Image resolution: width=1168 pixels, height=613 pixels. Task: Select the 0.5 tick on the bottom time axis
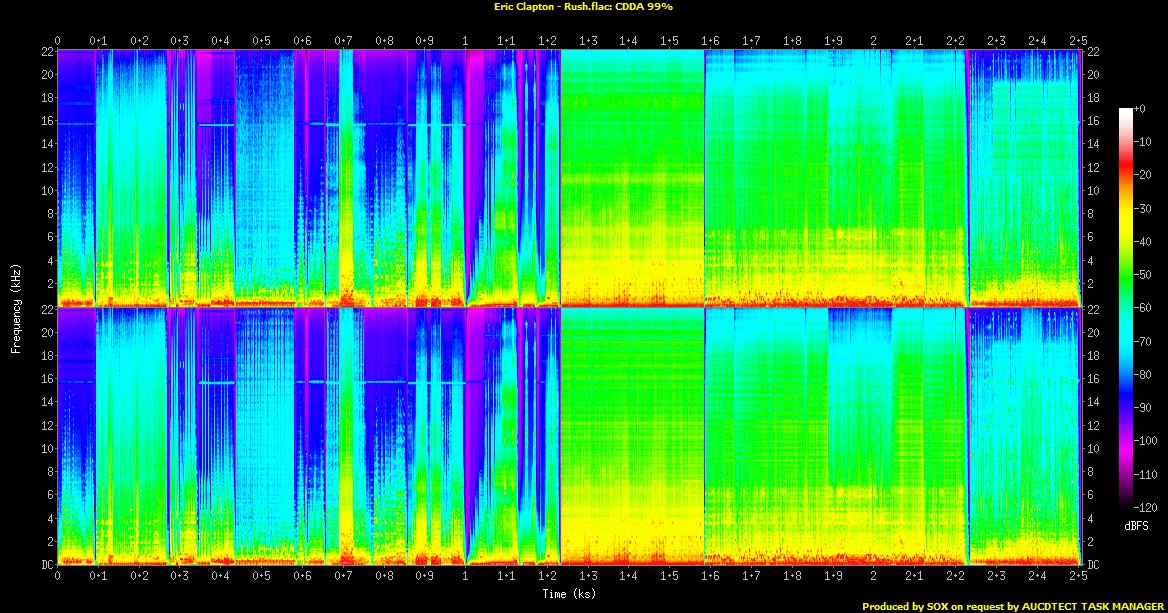(x=261, y=577)
